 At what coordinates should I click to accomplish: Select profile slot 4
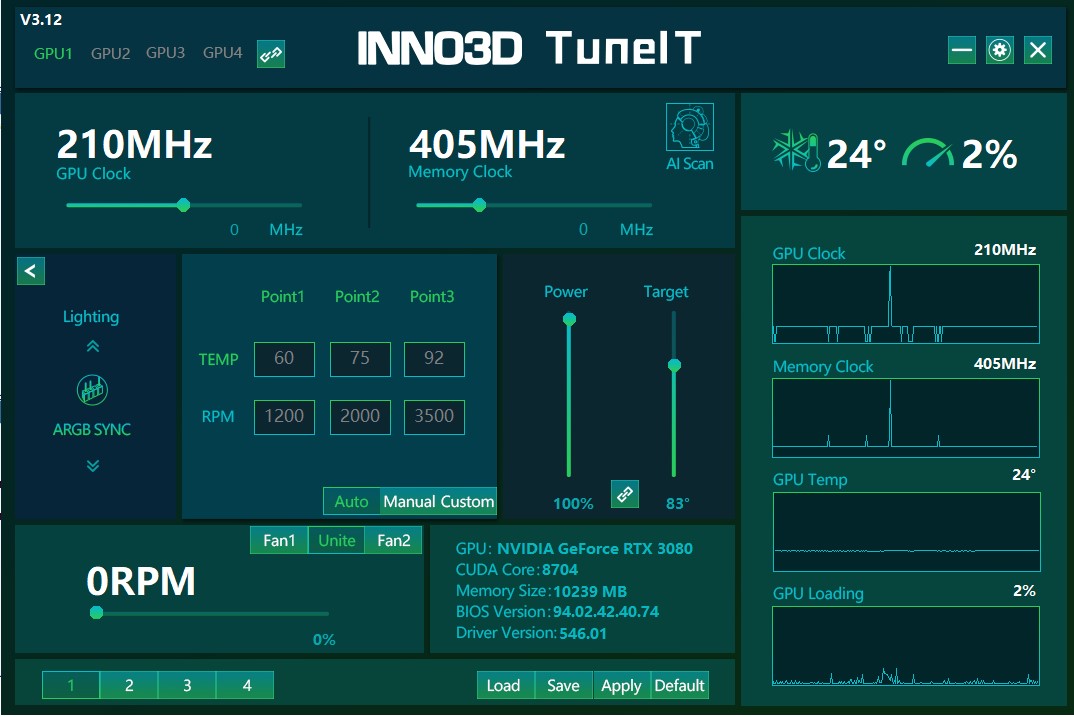click(246, 685)
